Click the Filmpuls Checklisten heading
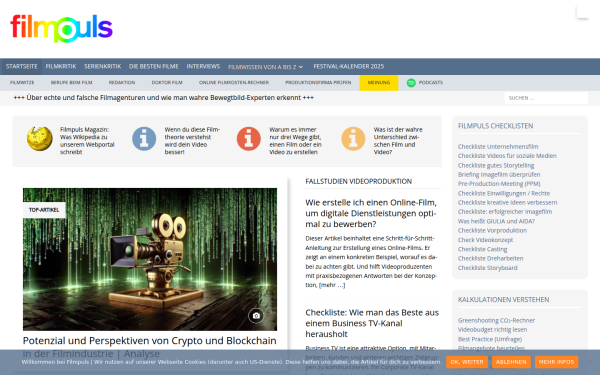This screenshot has height=375, width=600. 496,126
